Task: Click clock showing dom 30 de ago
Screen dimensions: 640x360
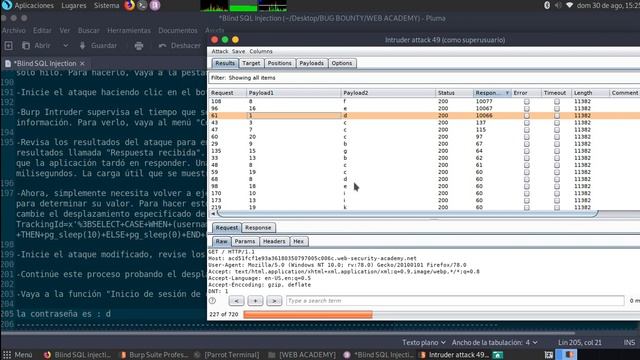Action: coord(608,5)
